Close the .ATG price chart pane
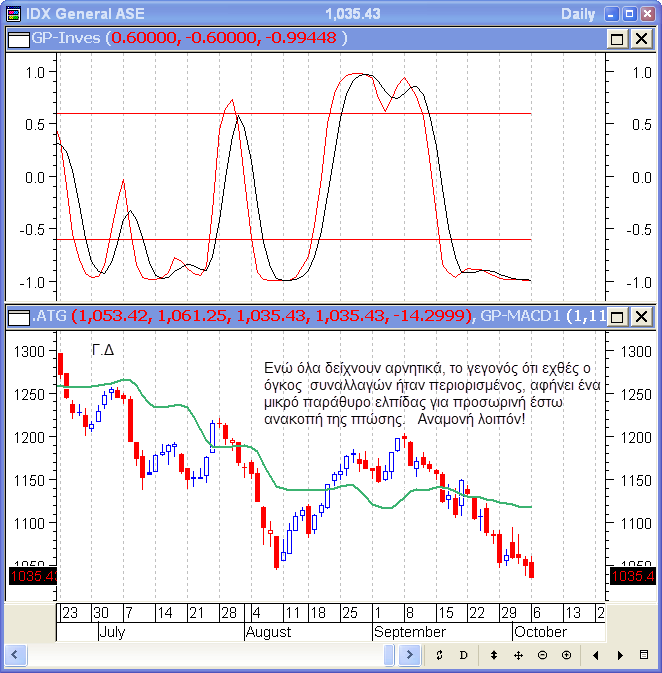 (x=640, y=317)
